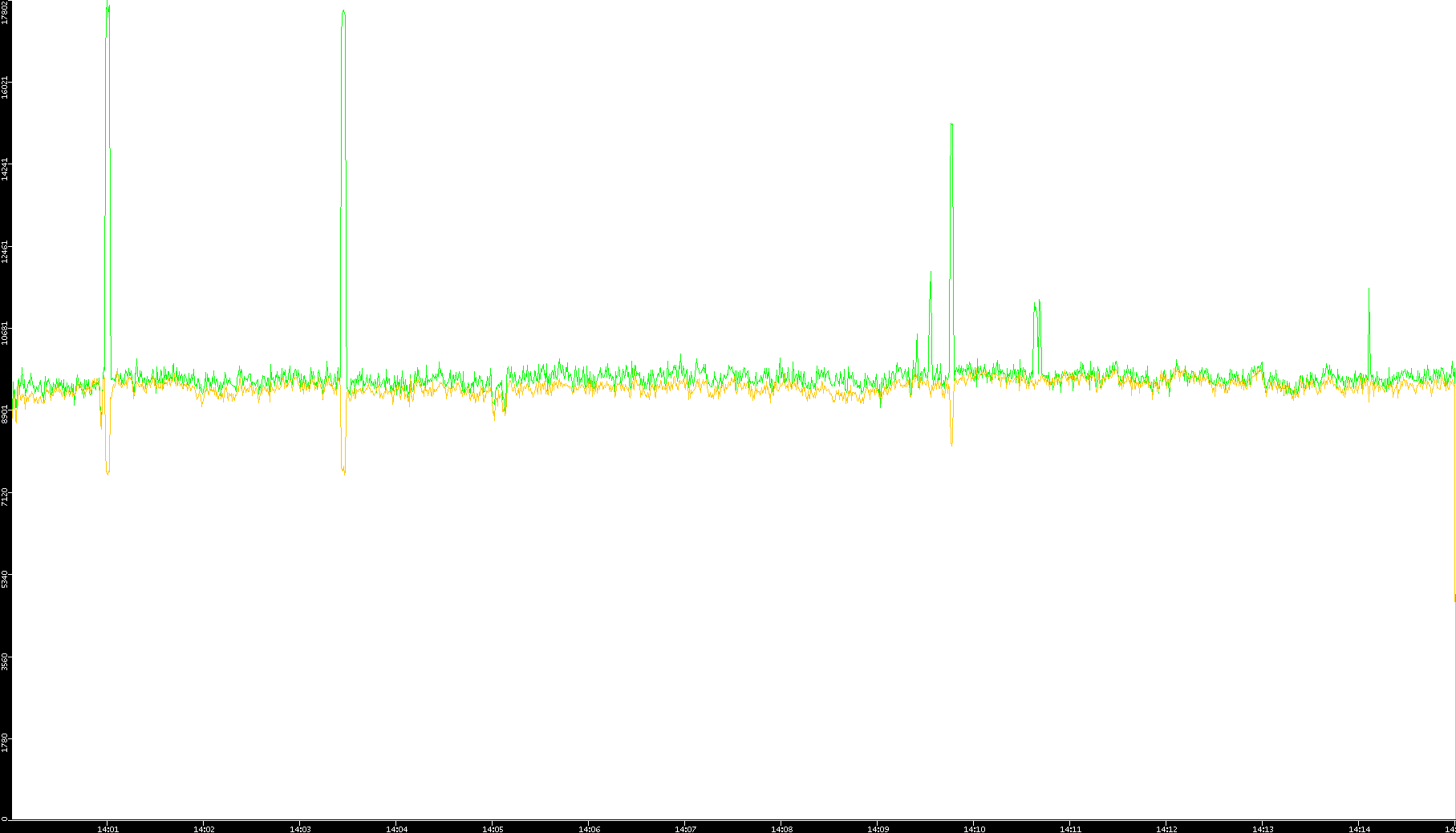Click the 5340 Y-axis label

[5, 579]
